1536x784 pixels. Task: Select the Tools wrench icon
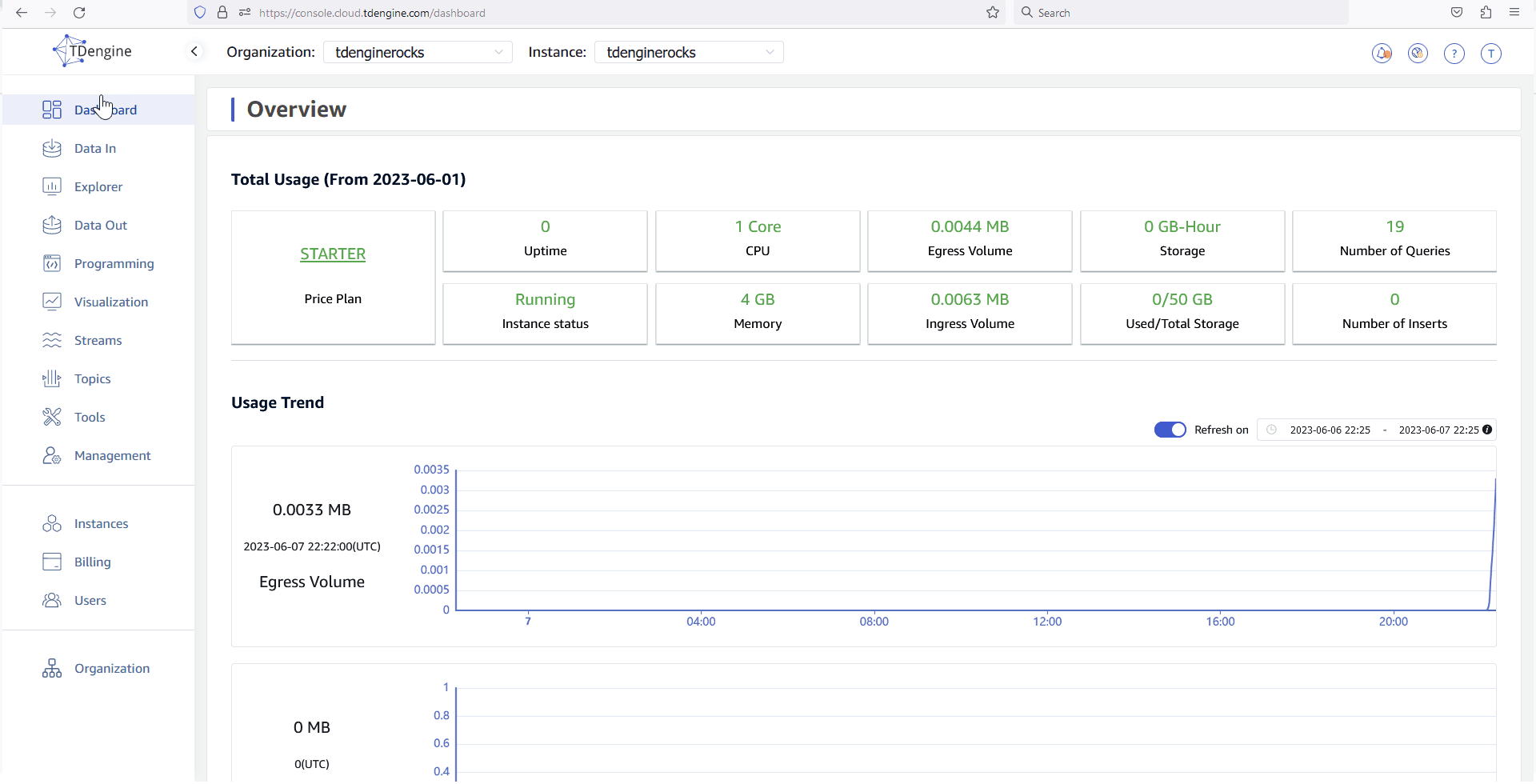pyautogui.click(x=52, y=418)
